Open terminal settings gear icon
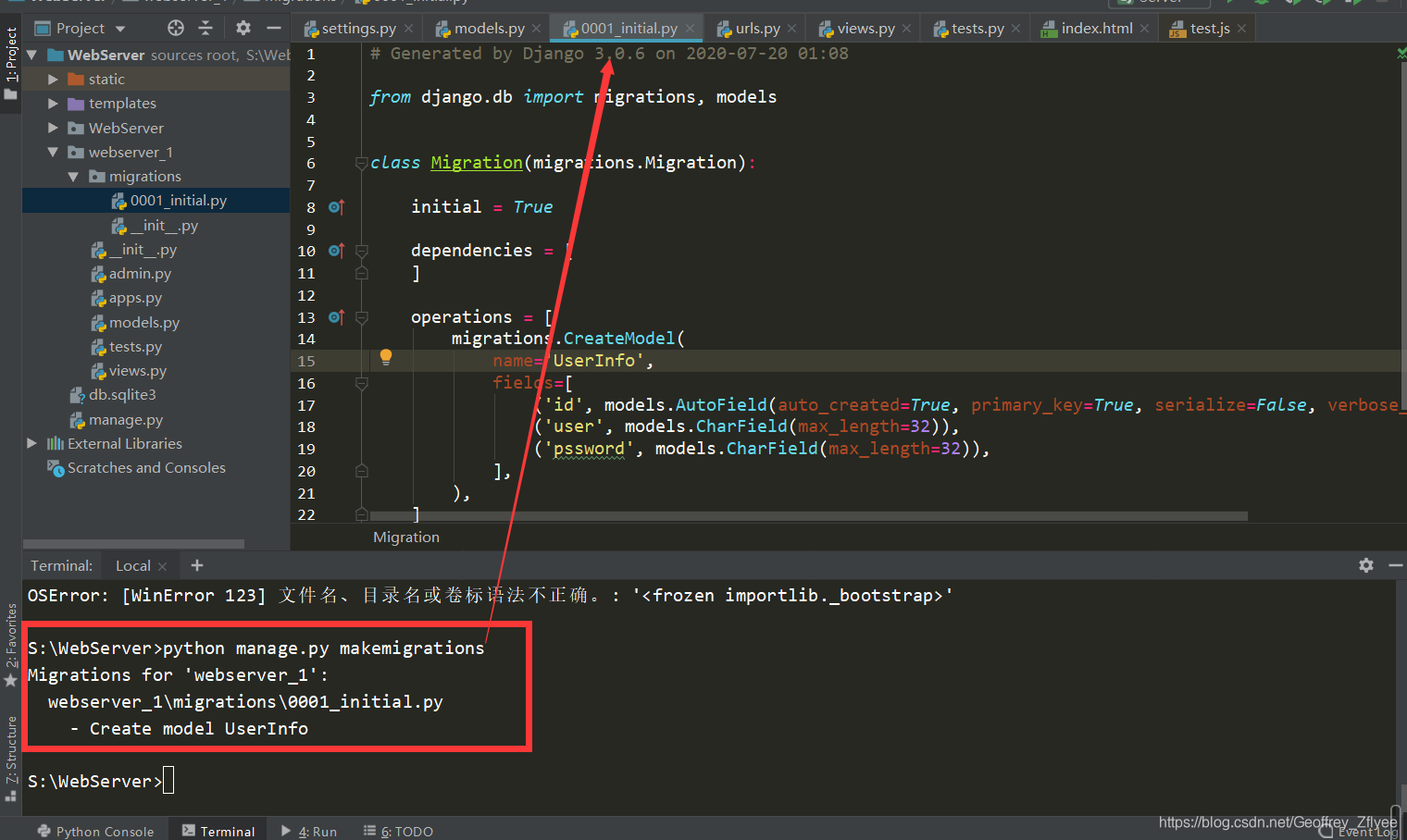The image size is (1407, 840). 1366,565
